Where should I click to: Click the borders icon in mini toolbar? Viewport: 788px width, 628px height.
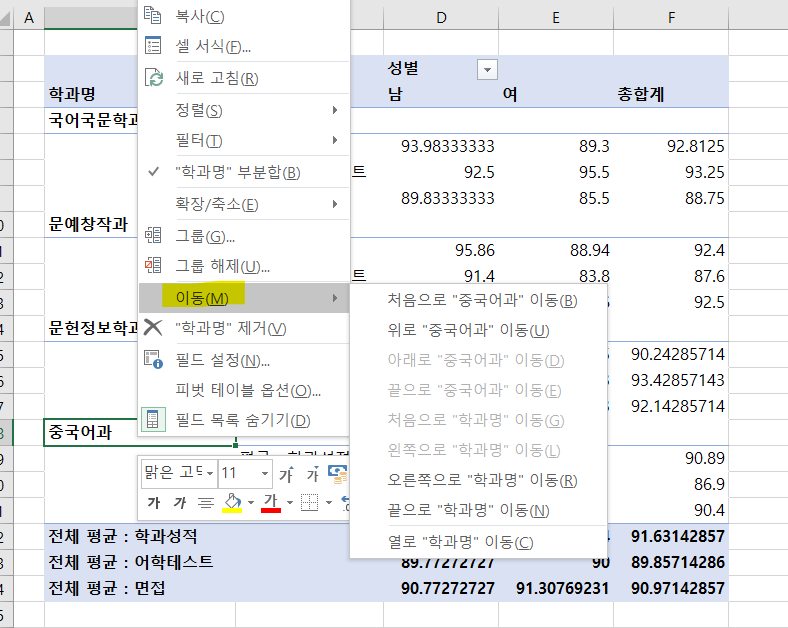310,502
